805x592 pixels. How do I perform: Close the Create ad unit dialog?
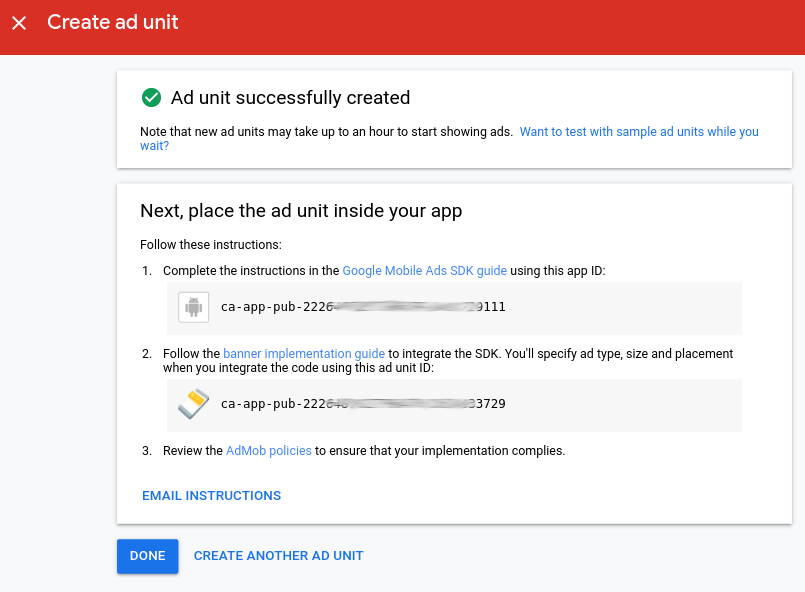(x=19, y=23)
